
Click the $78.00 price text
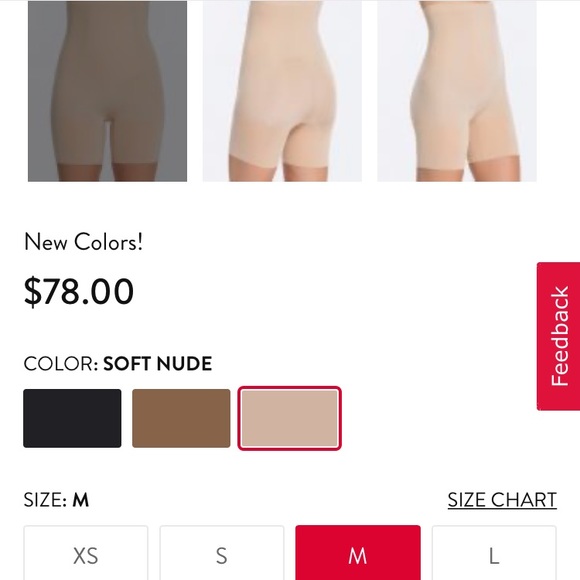point(78,291)
